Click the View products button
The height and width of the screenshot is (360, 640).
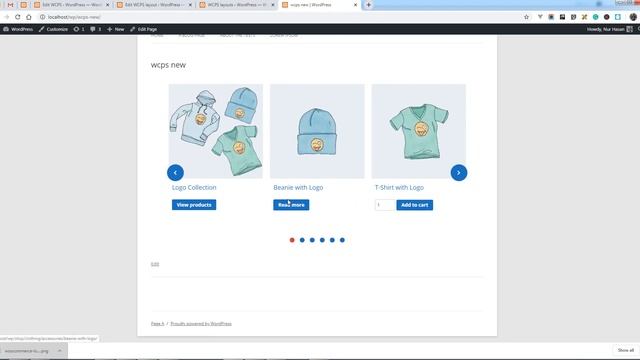tap(194, 205)
